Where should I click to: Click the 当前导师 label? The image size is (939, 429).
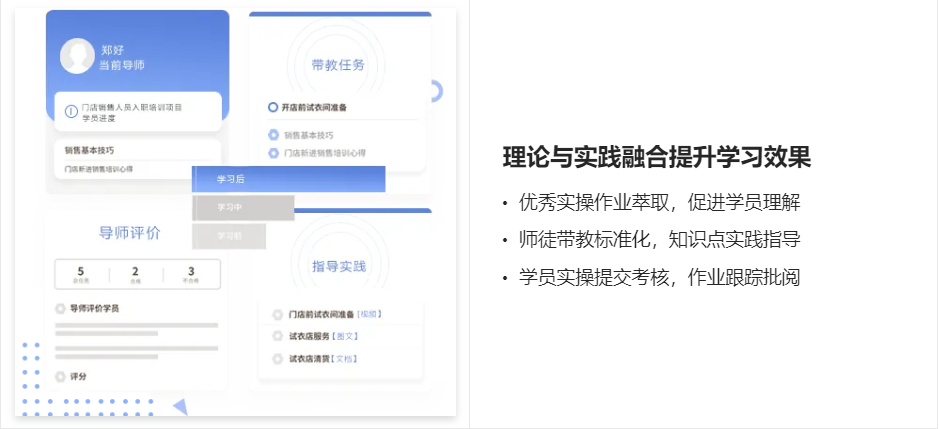pos(122,65)
